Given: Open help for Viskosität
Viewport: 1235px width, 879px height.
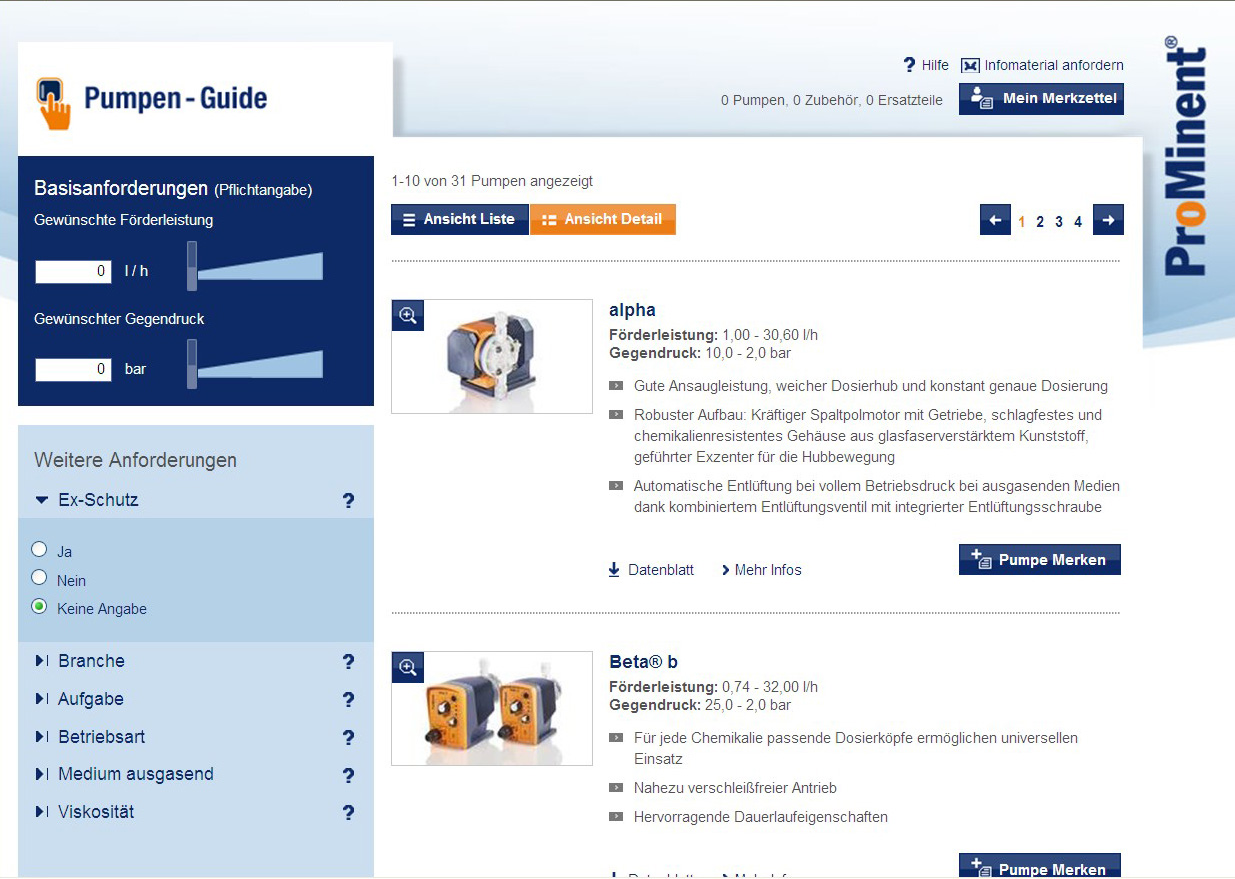Looking at the screenshot, I should coord(348,813).
